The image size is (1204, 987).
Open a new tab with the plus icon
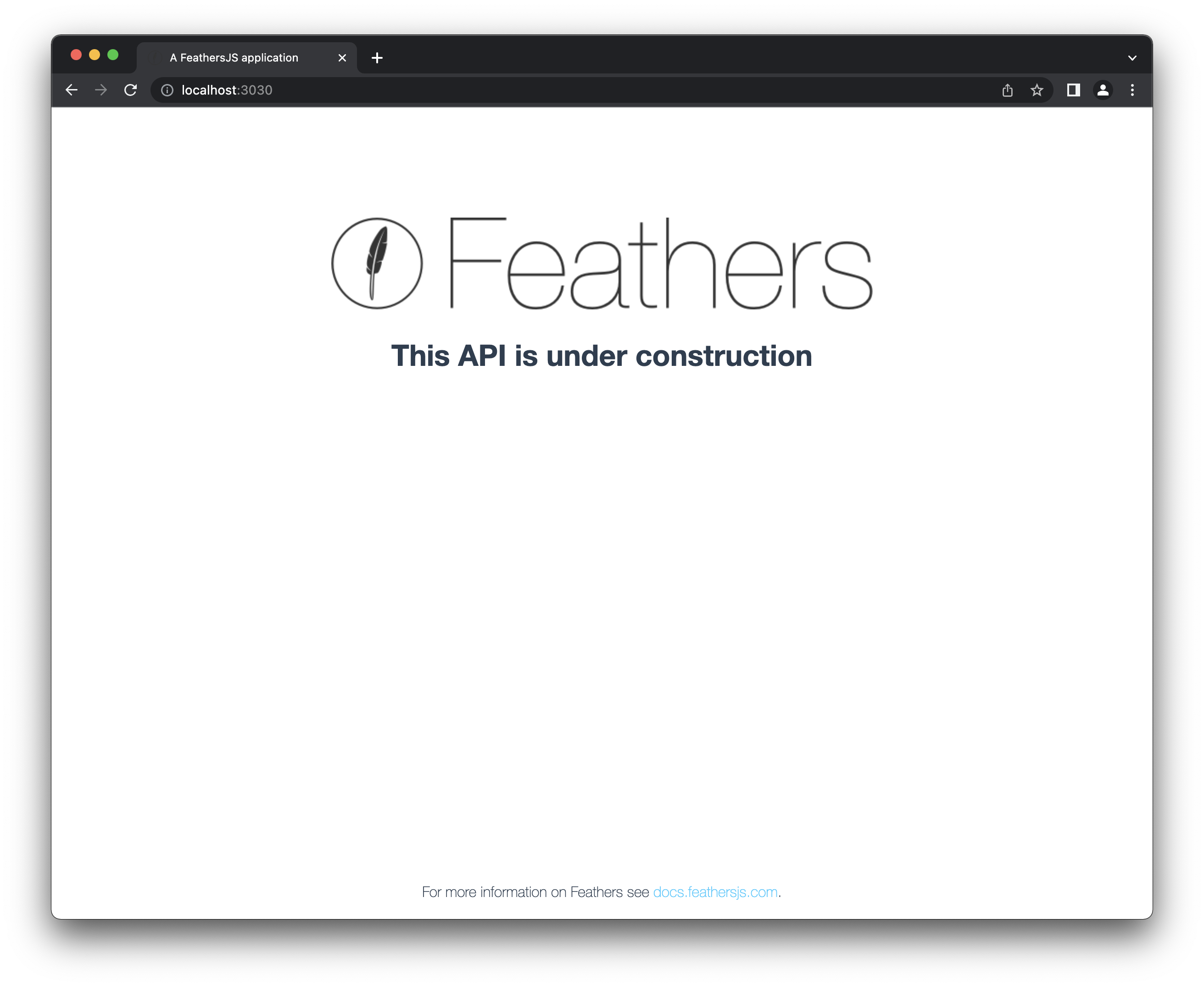coord(377,57)
